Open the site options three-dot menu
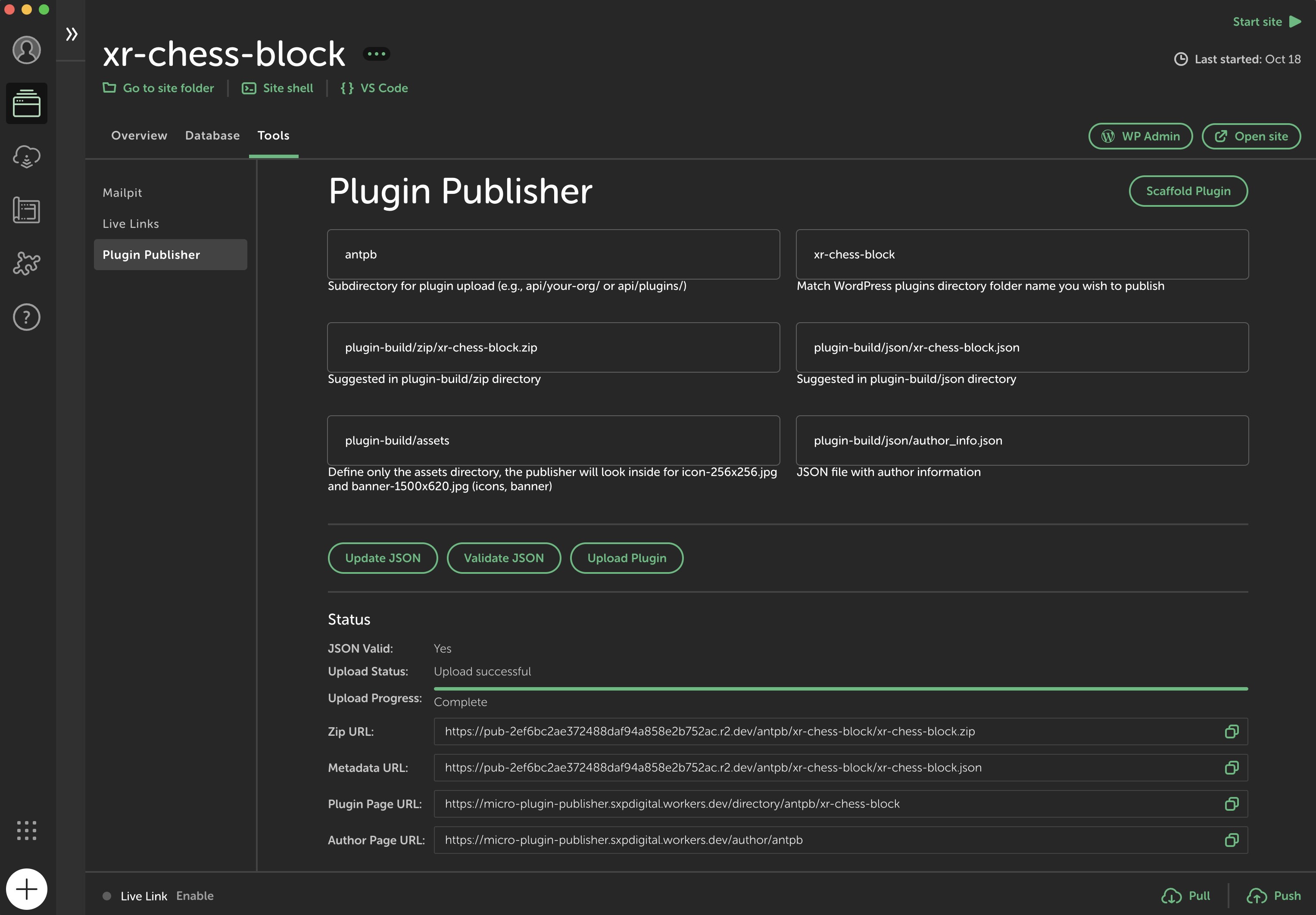 coord(377,54)
